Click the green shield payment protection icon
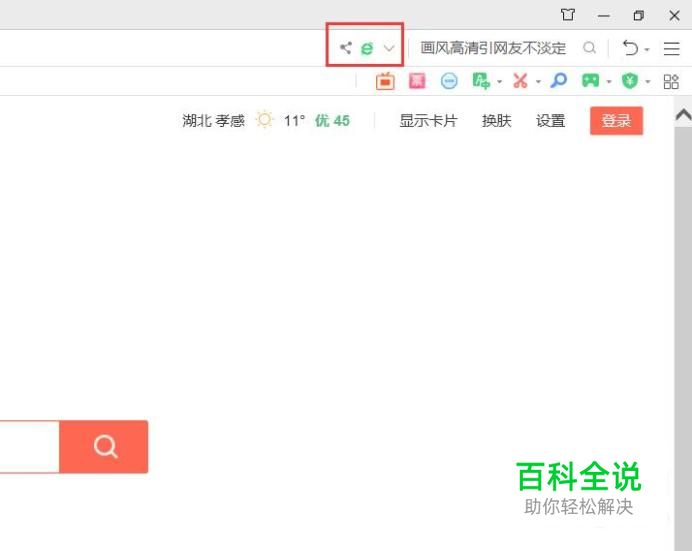This screenshot has width=692, height=551. [630, 81]
